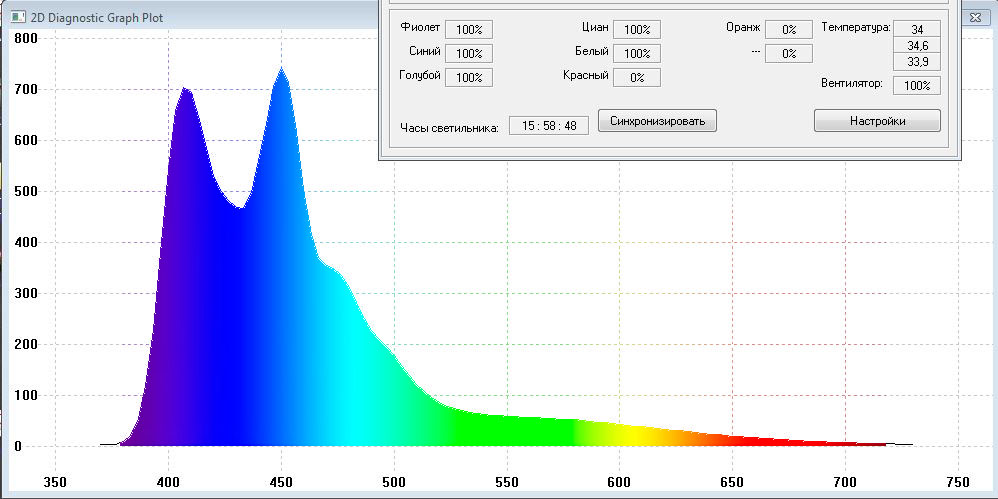Click the Красный label
The image size is (998, 499).
pos(586,75)
